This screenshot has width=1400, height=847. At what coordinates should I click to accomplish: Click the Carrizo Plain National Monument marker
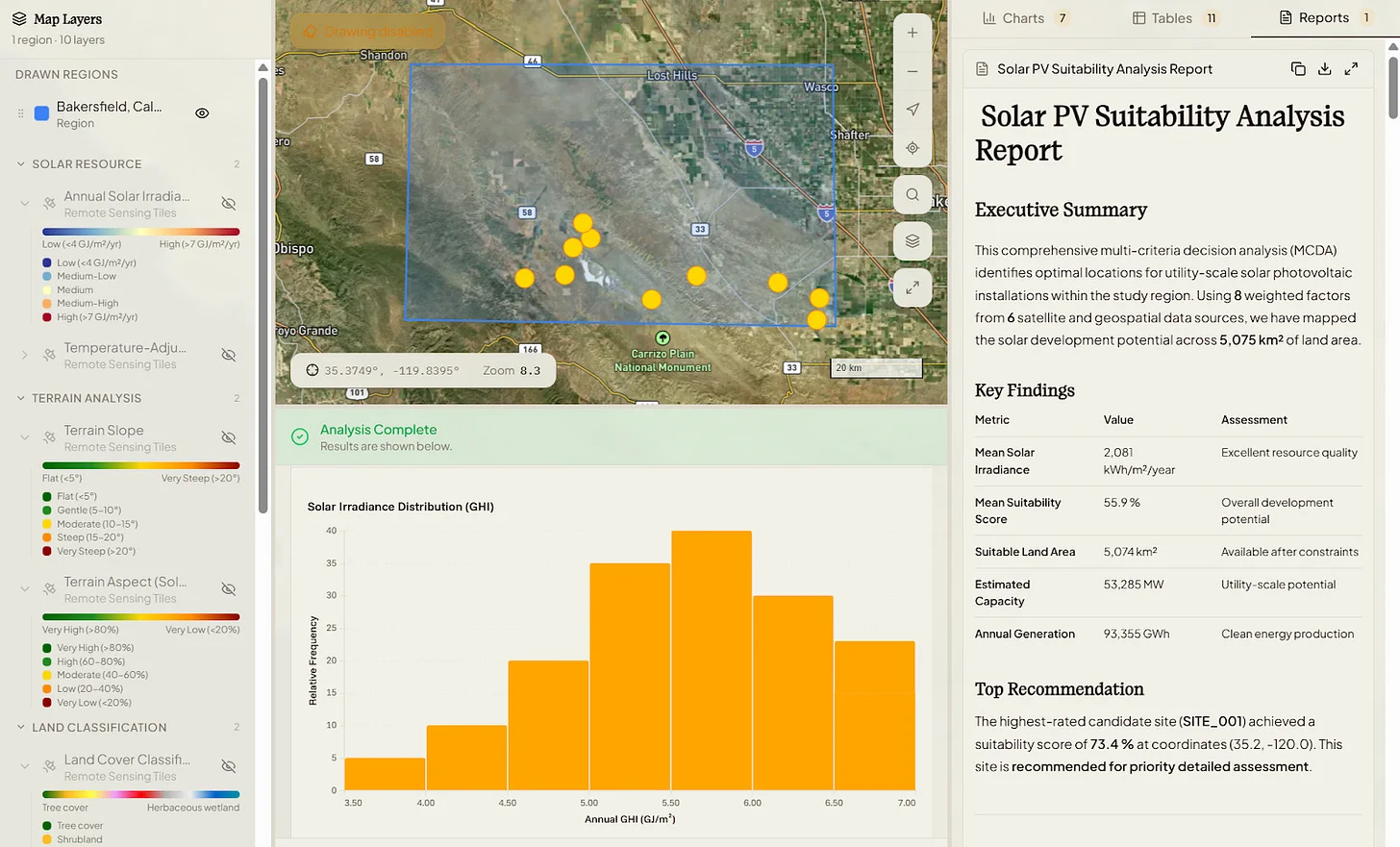click(662, 338)
